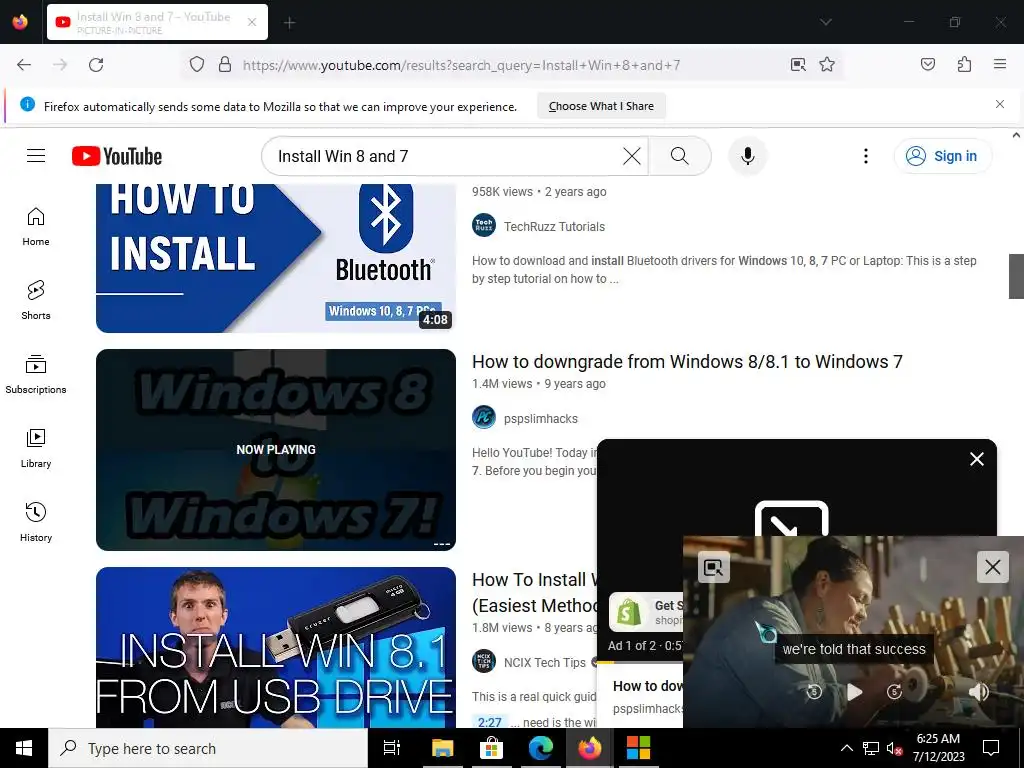Viewport: 1024px width, 768px height.
Task: Open How to downgrade from Windows 8/8.1 title
Action: [687, 362]
